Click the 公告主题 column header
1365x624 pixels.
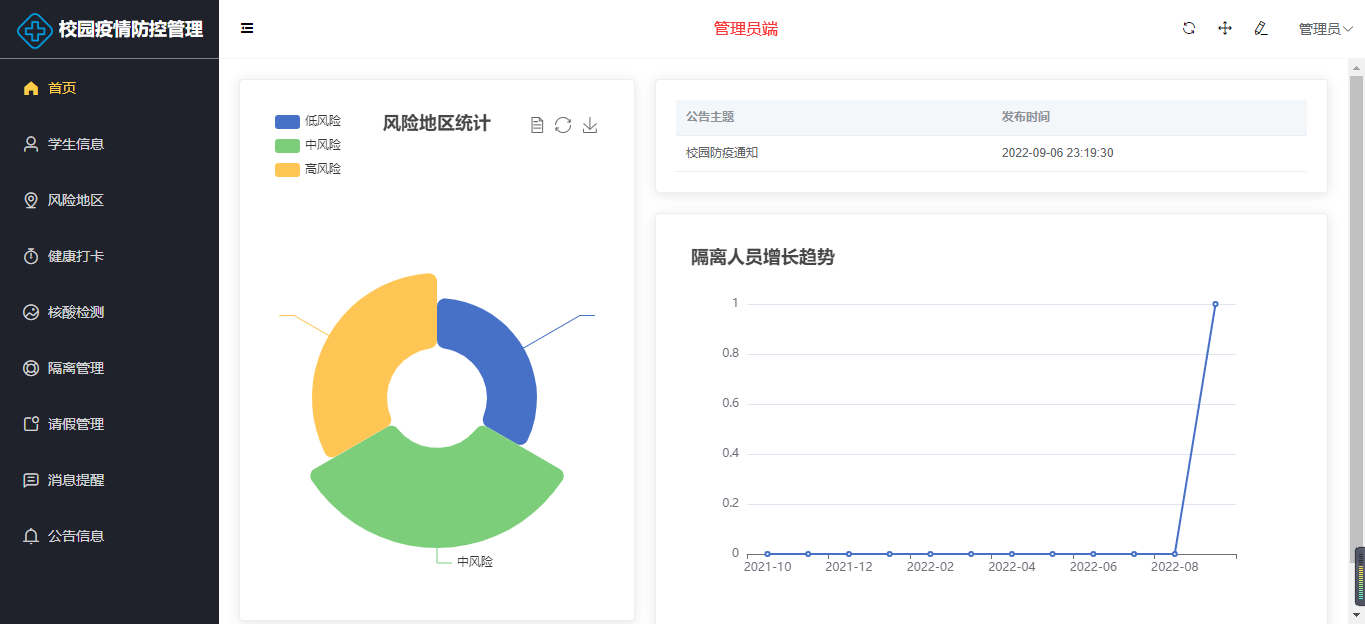(710, 117)
